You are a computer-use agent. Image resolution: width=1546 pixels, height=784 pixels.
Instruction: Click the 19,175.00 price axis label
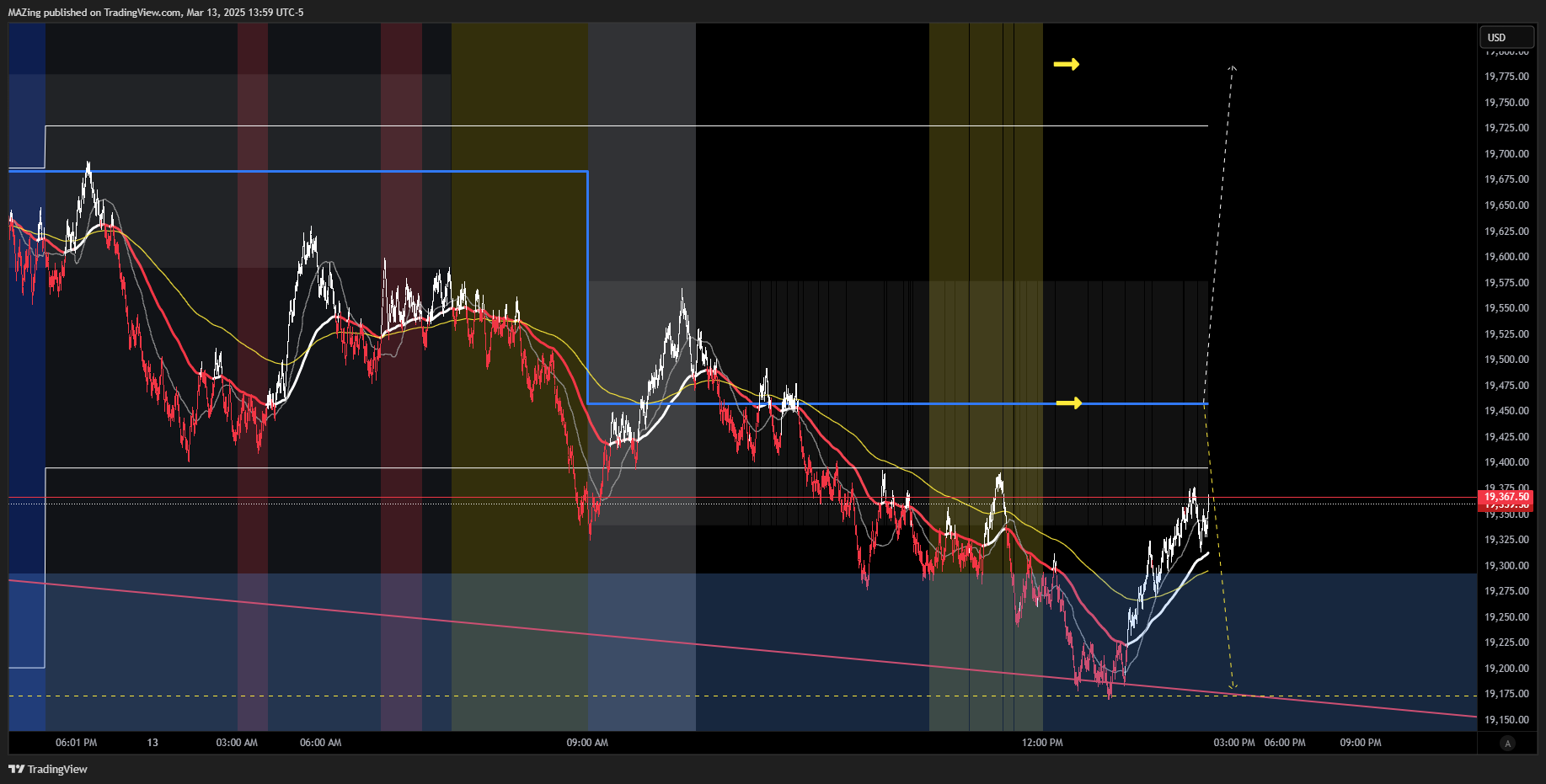tap(1506, 694)
